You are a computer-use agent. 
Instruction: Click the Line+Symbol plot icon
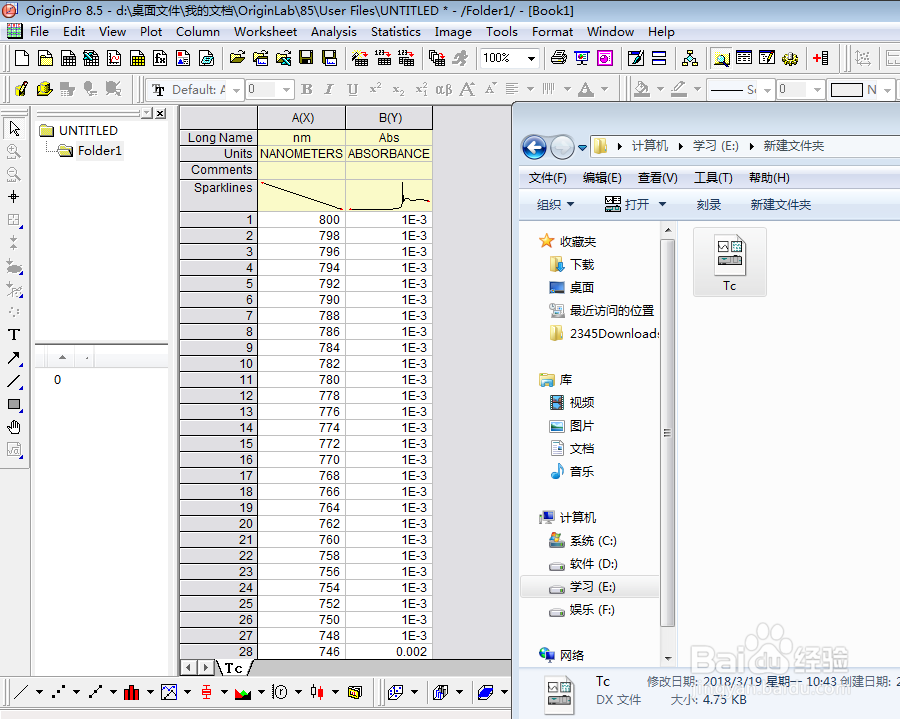pyautogui.click(x=95, y=692)
